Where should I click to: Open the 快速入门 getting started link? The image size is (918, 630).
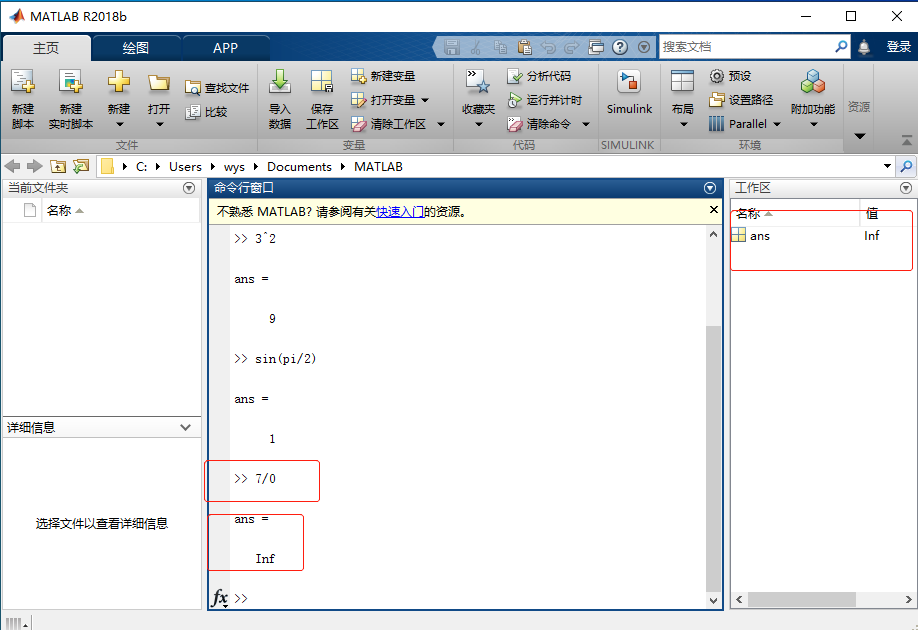400,211
